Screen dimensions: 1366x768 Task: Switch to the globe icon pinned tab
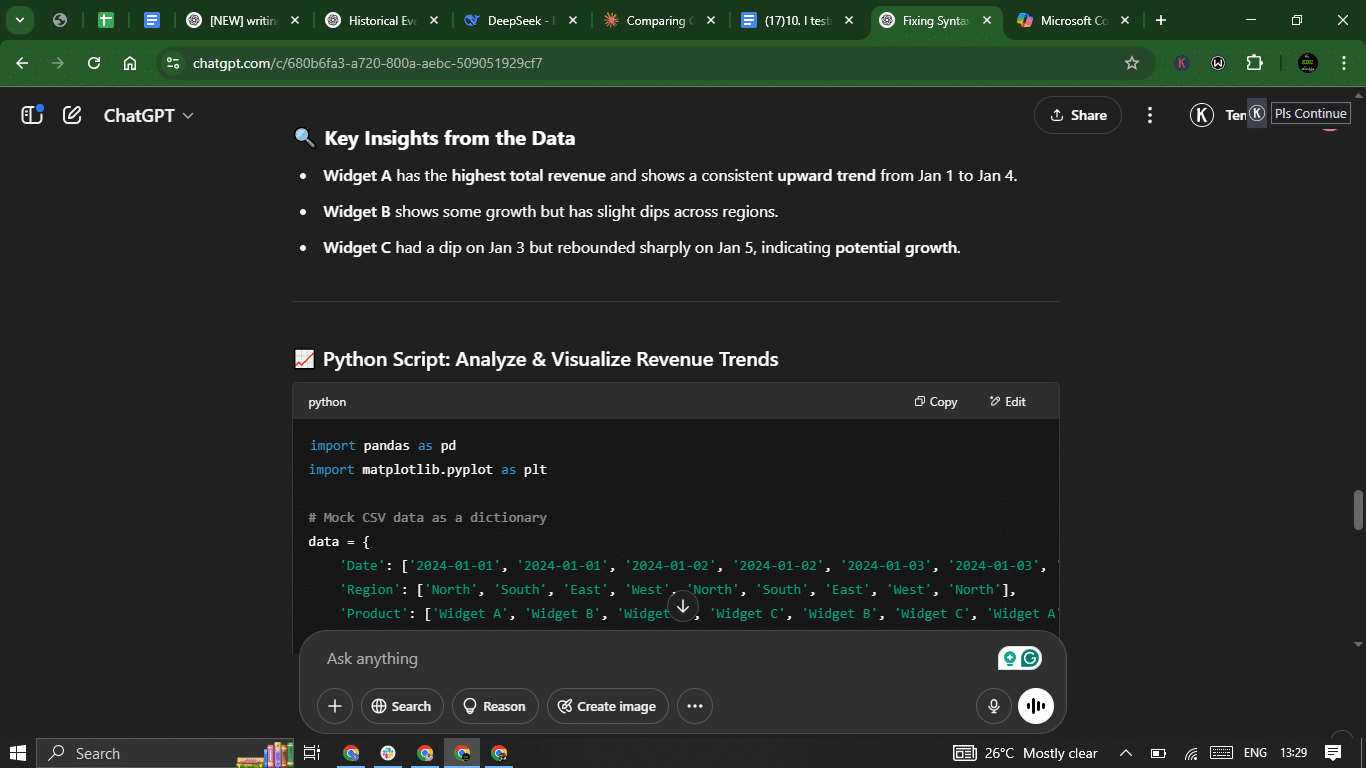[x=60, y=20]
